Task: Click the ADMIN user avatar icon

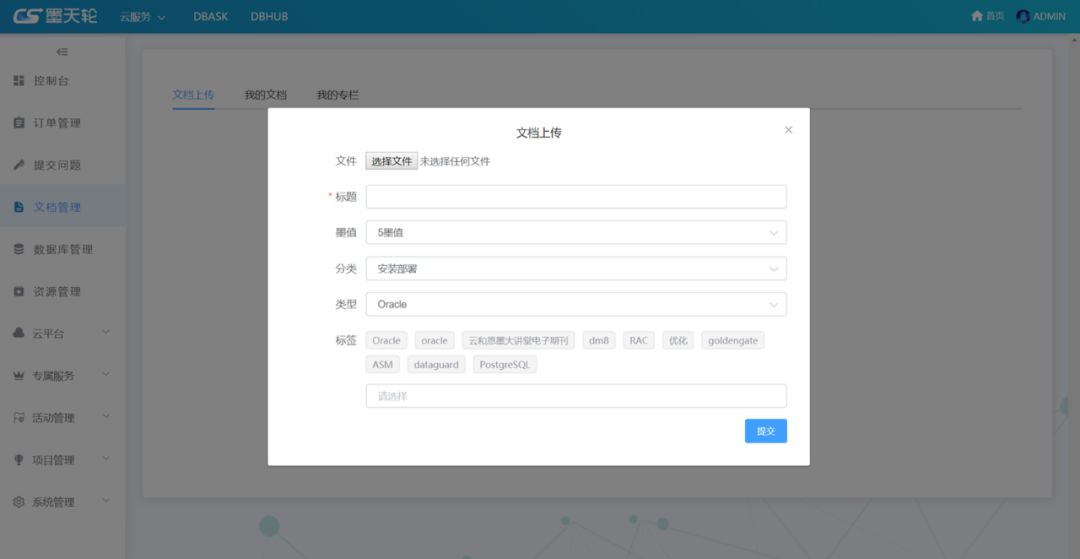Action: click(1023, 16)
